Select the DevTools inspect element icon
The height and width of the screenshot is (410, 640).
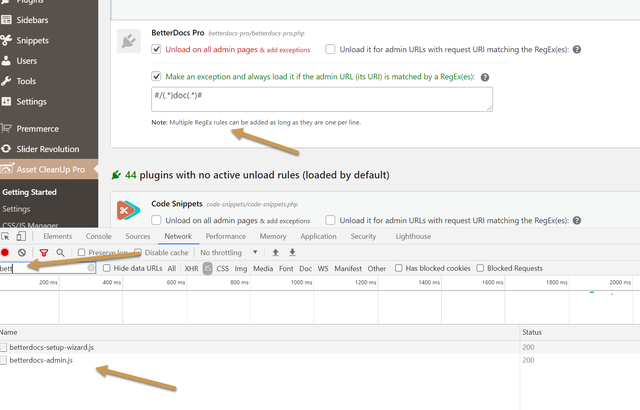[5, 237]
